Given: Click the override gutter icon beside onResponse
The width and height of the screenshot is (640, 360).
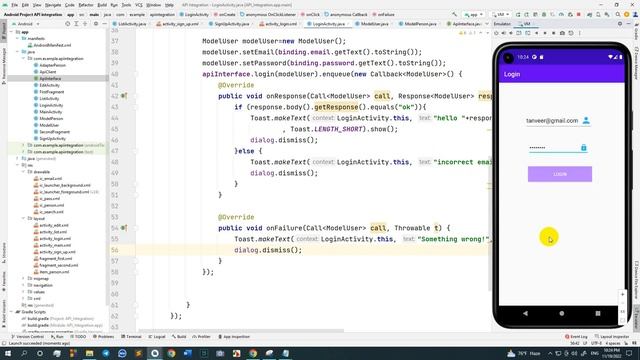Looking at the screenshot, I should [x=124, y=96].
